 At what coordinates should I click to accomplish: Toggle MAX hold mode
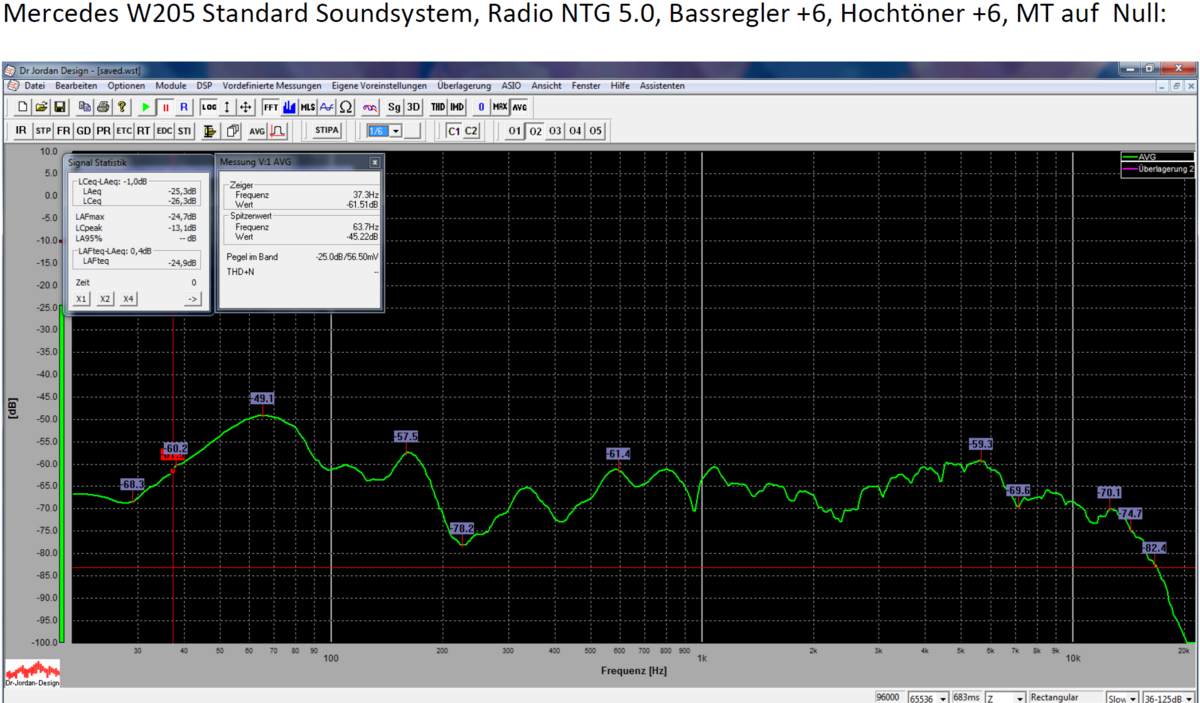(501, 106)
